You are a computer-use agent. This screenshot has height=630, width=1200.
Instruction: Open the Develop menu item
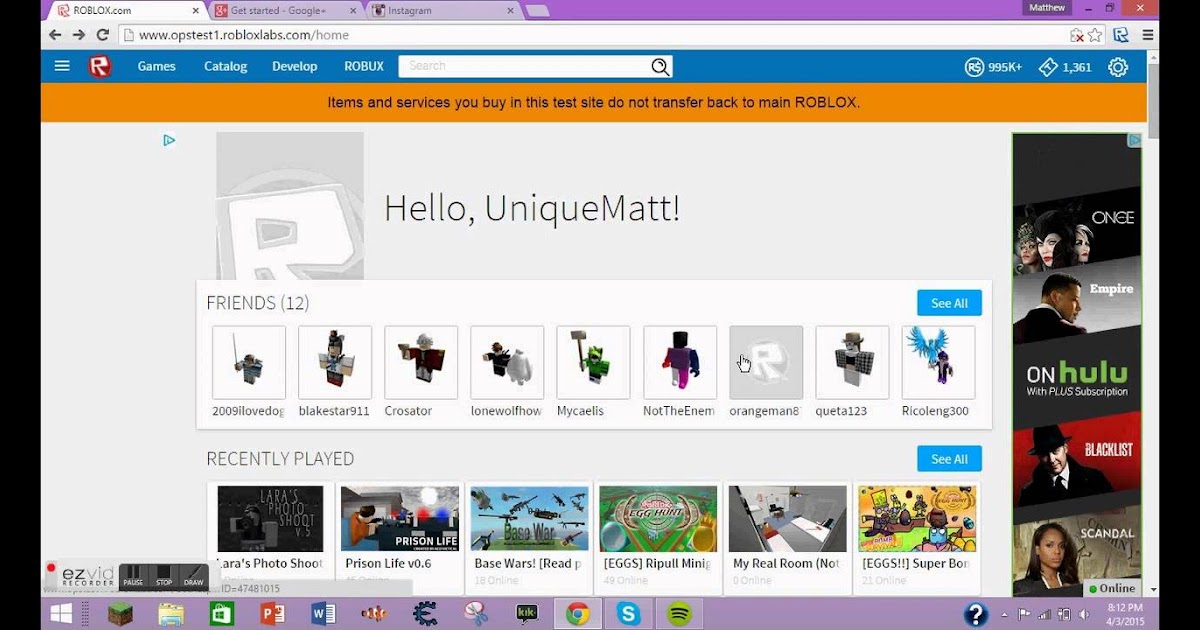click(295, 67)
